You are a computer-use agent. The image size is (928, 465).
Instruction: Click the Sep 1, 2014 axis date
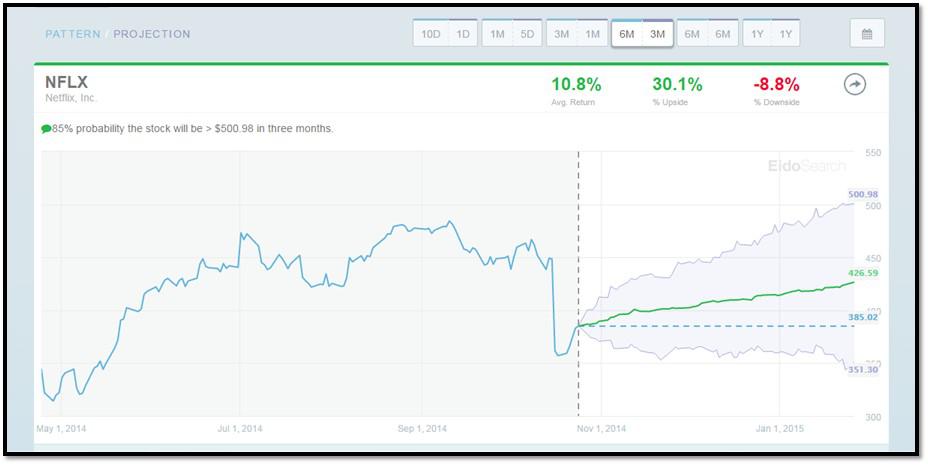pos(422,428)
